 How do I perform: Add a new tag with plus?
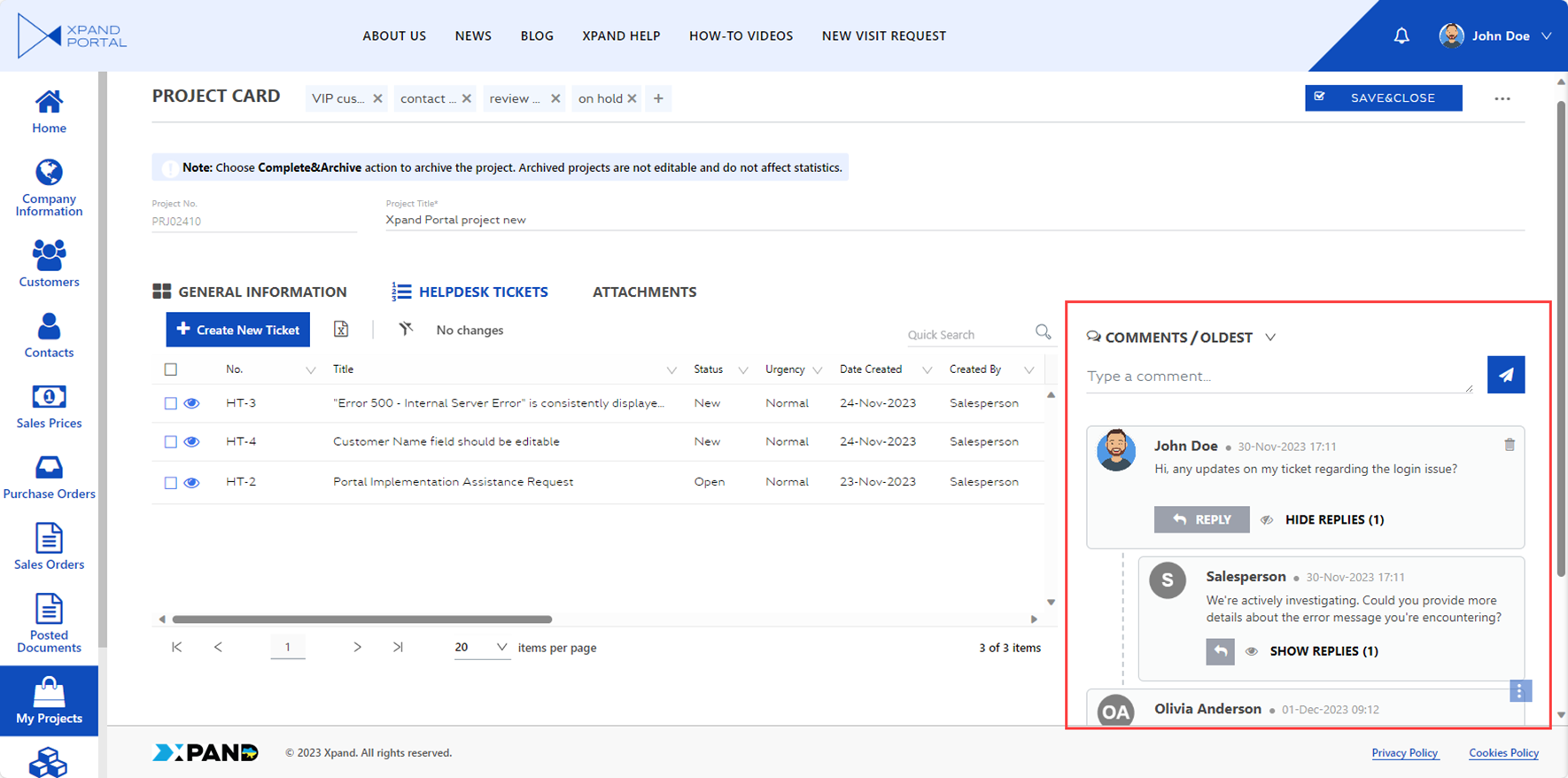tap(658, 98)
